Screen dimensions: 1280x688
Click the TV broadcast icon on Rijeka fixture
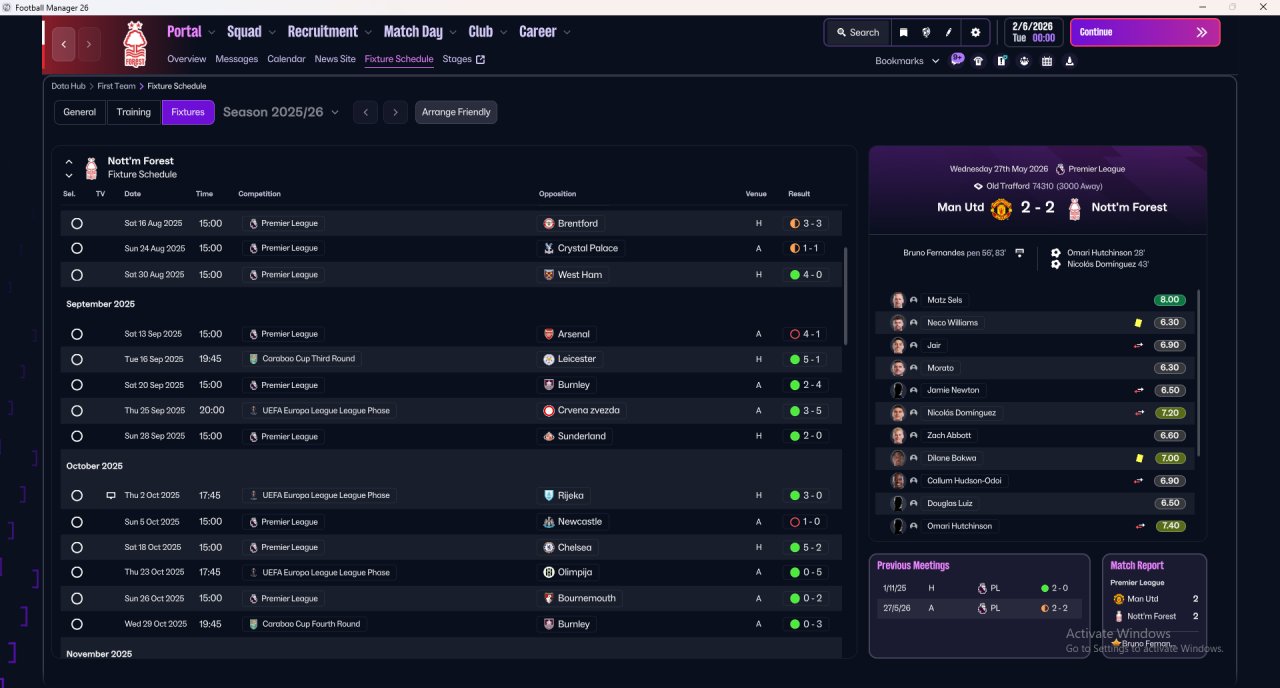pos(111,496)
